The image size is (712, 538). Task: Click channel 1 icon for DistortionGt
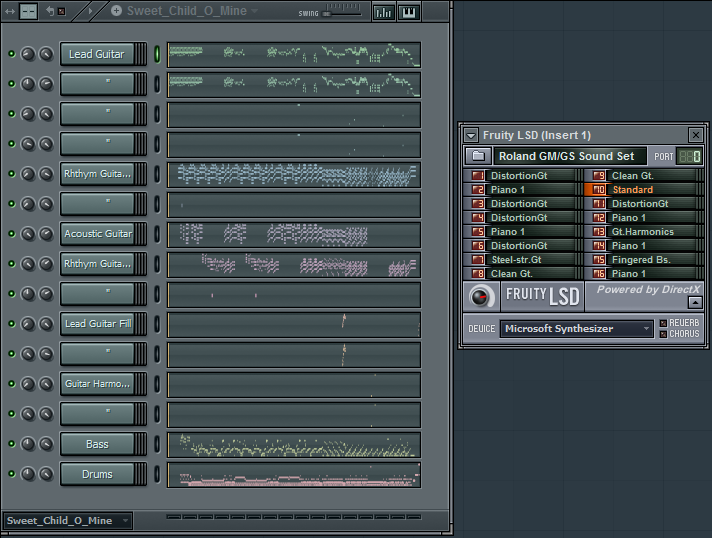coord(478,175)
